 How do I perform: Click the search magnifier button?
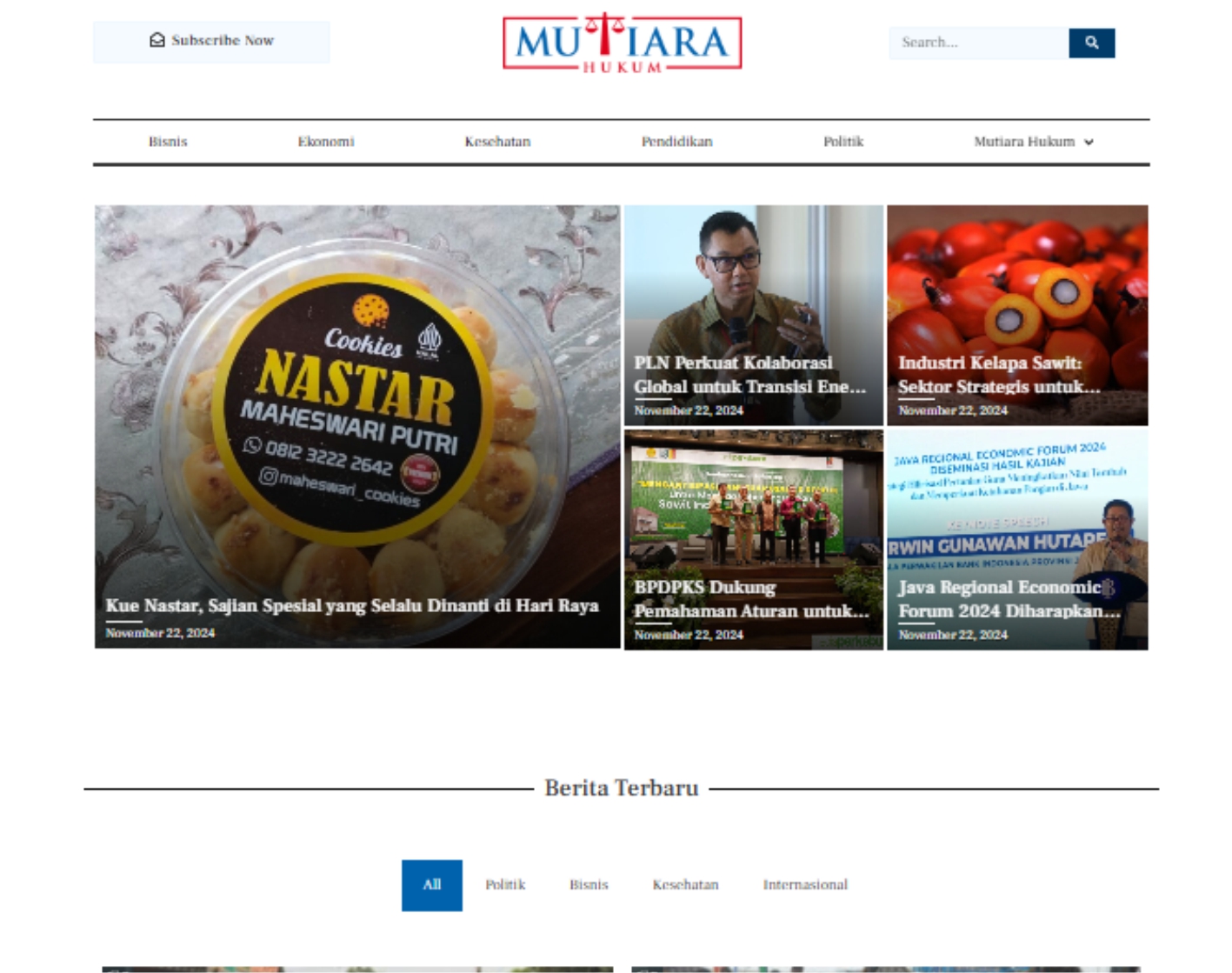(1091, 43)
